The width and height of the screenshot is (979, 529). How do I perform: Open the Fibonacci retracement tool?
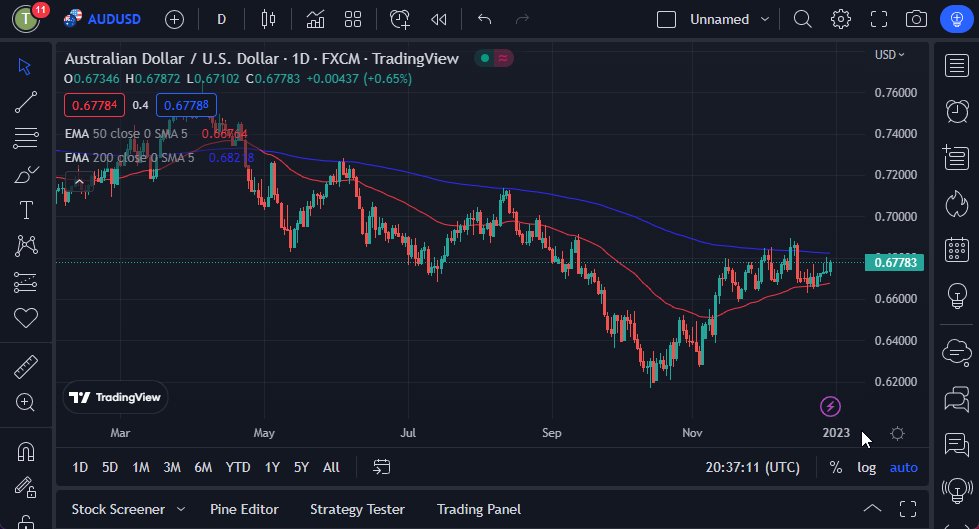pyautogui.click(x=26, y=138)
